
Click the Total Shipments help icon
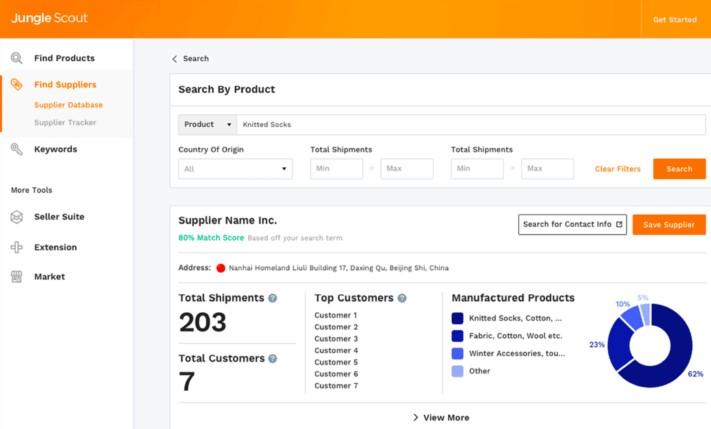coord(273,298)
